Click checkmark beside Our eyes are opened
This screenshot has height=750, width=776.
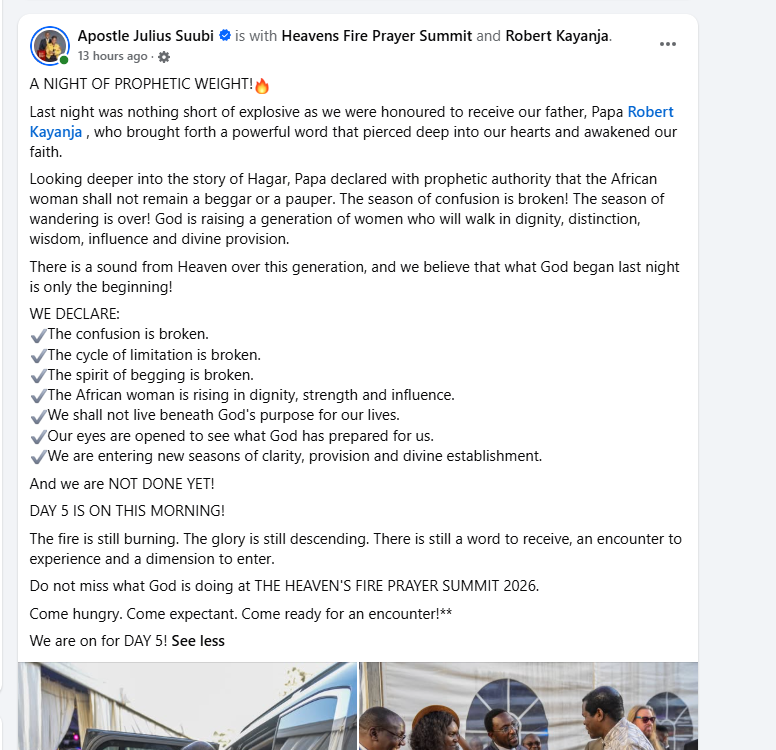(38, 437)
